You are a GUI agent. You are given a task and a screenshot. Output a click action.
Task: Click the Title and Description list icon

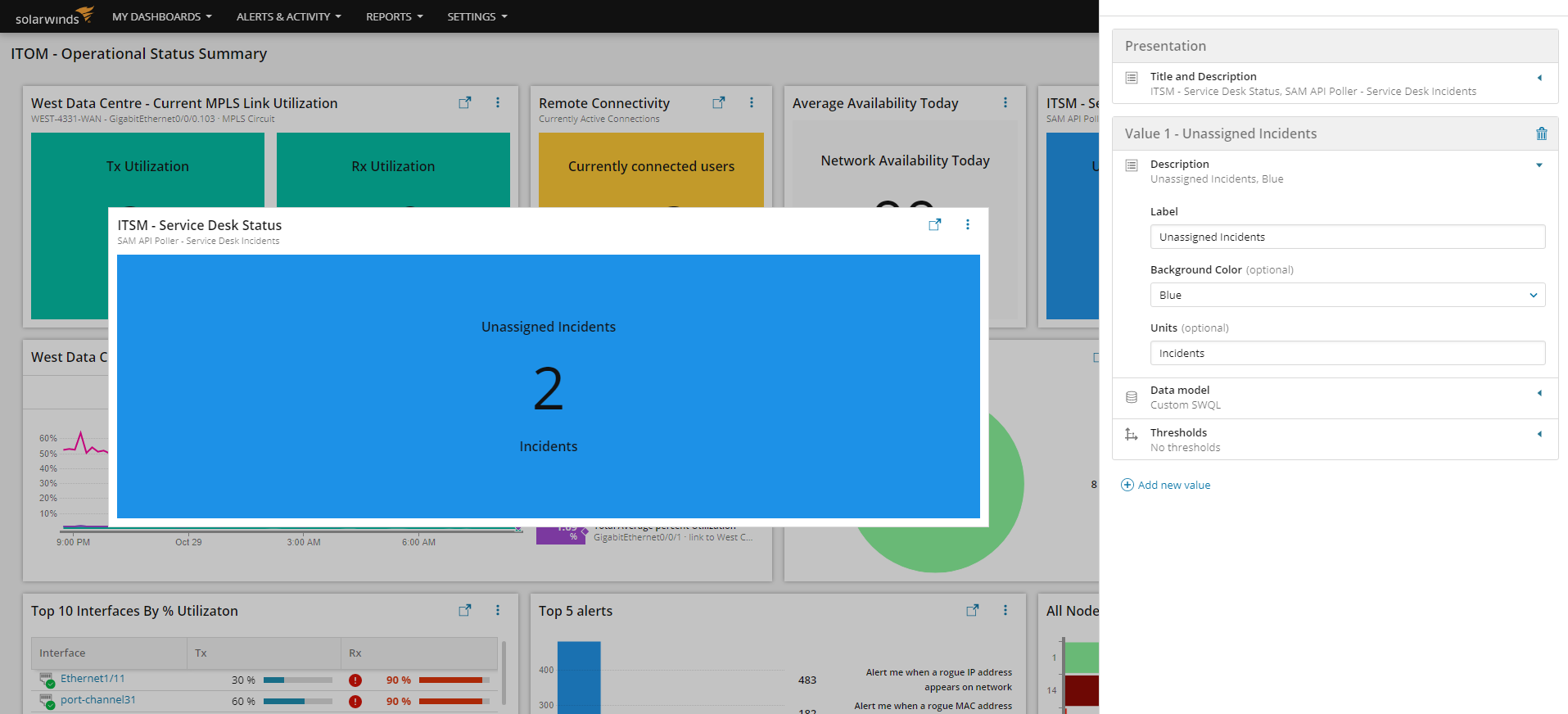tap(1132, 78)
